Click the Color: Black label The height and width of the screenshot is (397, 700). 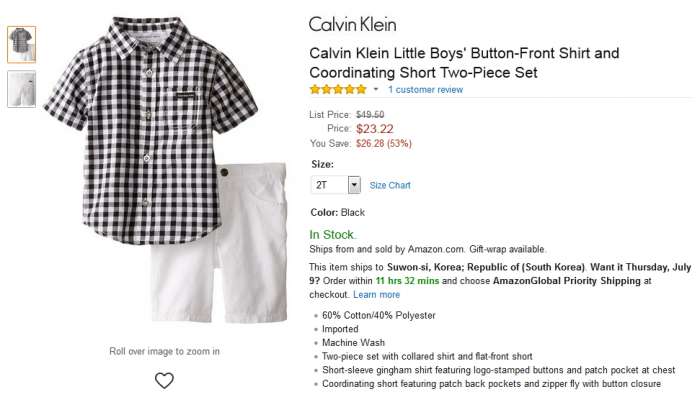tap(338, 213)
